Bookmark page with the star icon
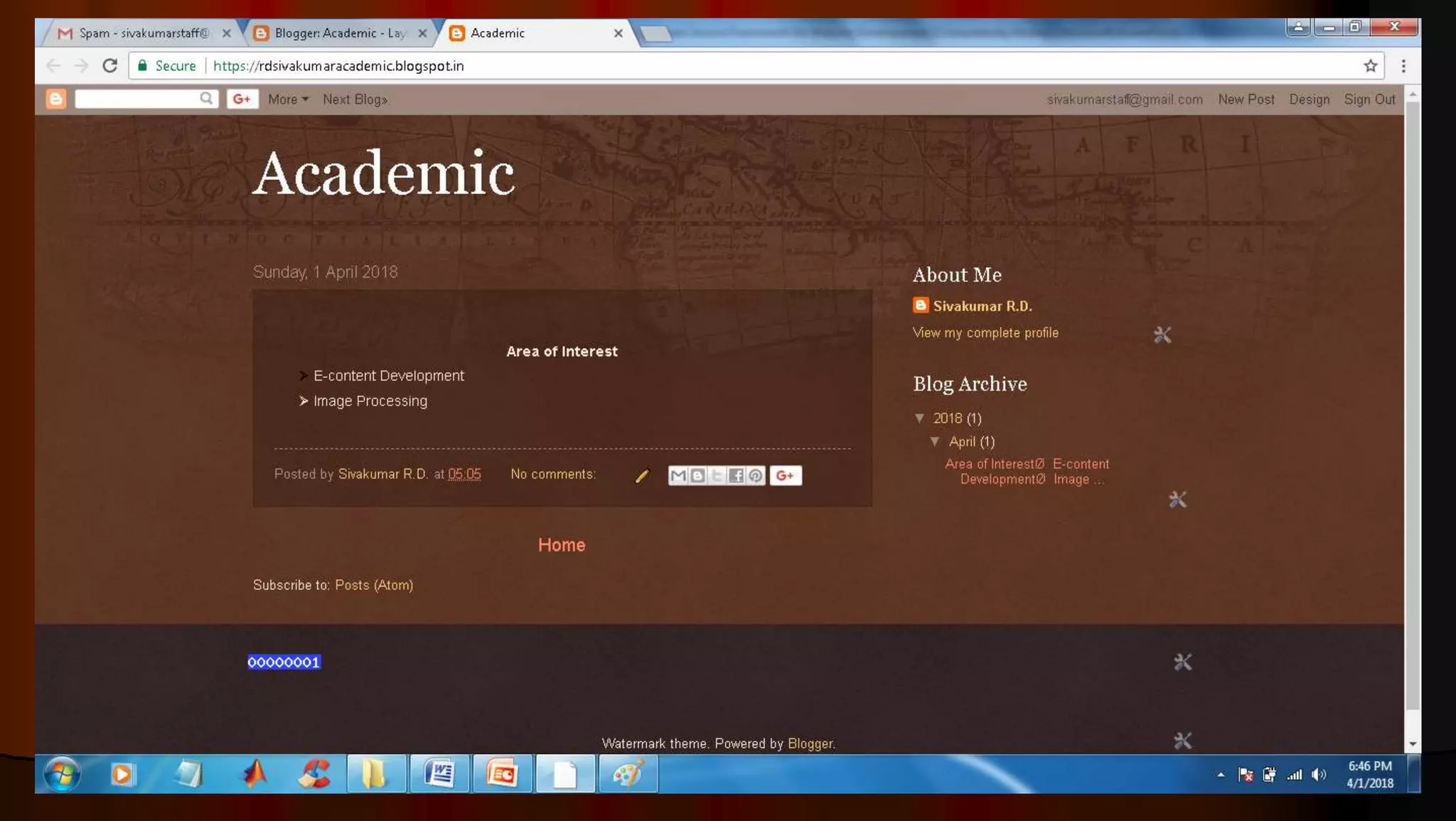 click(1371, 66)
